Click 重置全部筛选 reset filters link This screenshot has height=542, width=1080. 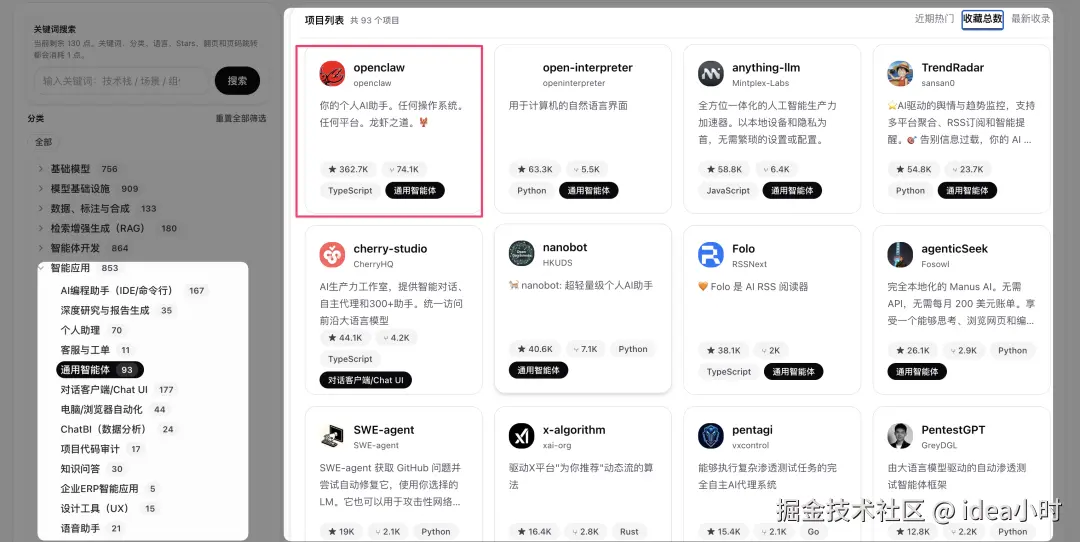[x=241, y=118]
